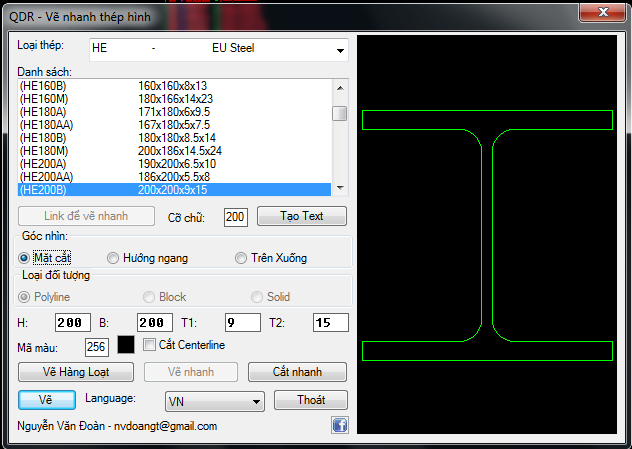
Task: Click the H height input field
Action: (73, 322)
